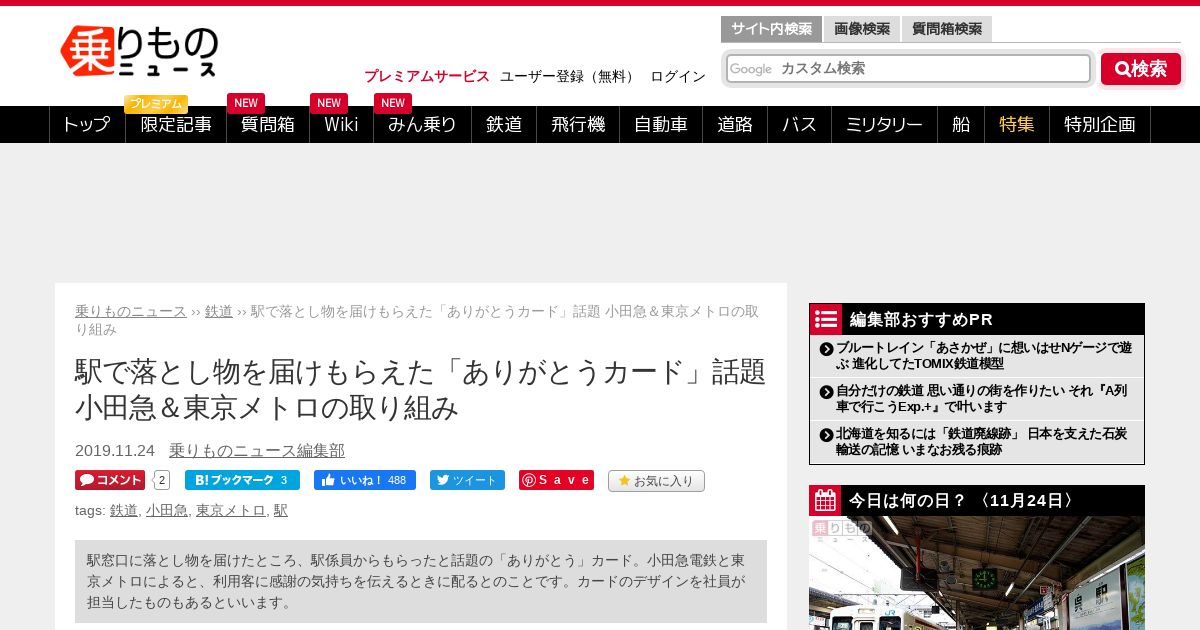Focus the Google カスタム検索 input field

[x=908, y=68]
